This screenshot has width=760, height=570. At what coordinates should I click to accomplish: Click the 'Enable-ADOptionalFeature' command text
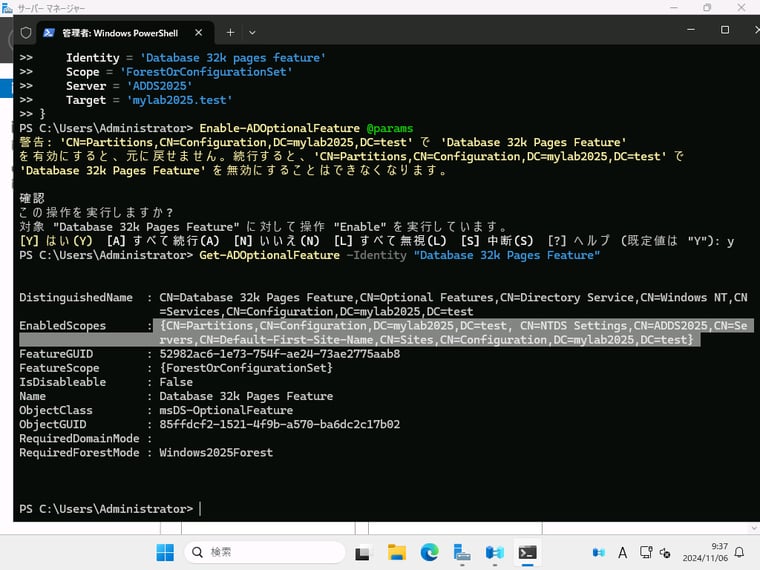280,128
